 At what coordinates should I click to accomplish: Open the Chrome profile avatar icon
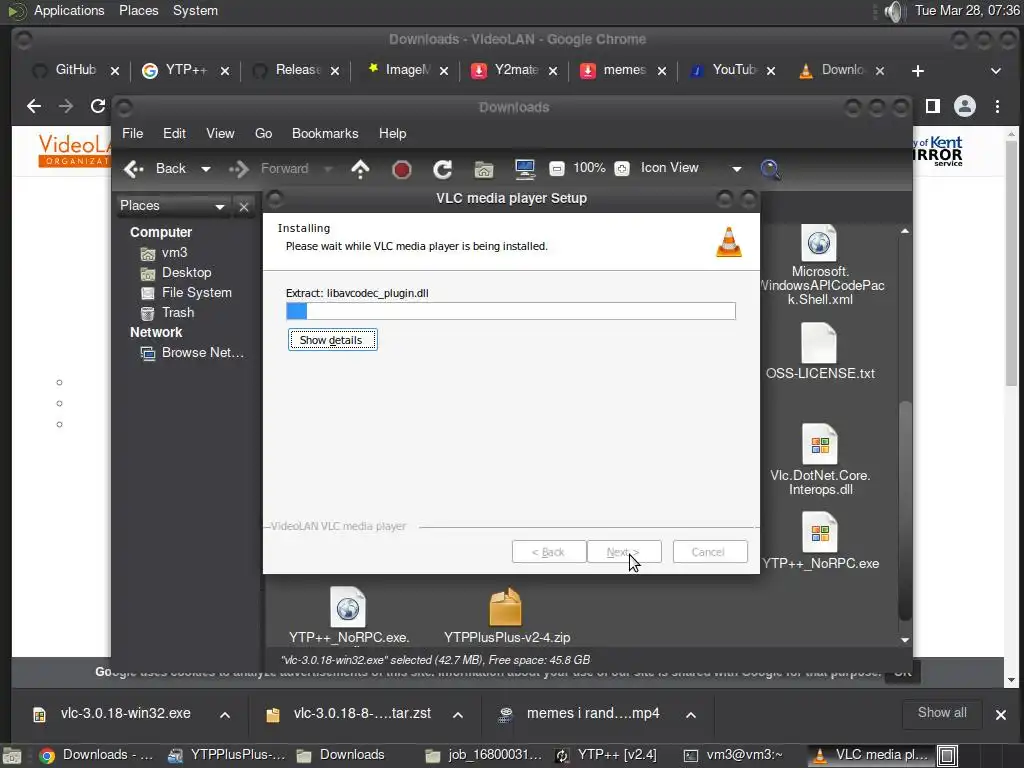click(965, 106)
